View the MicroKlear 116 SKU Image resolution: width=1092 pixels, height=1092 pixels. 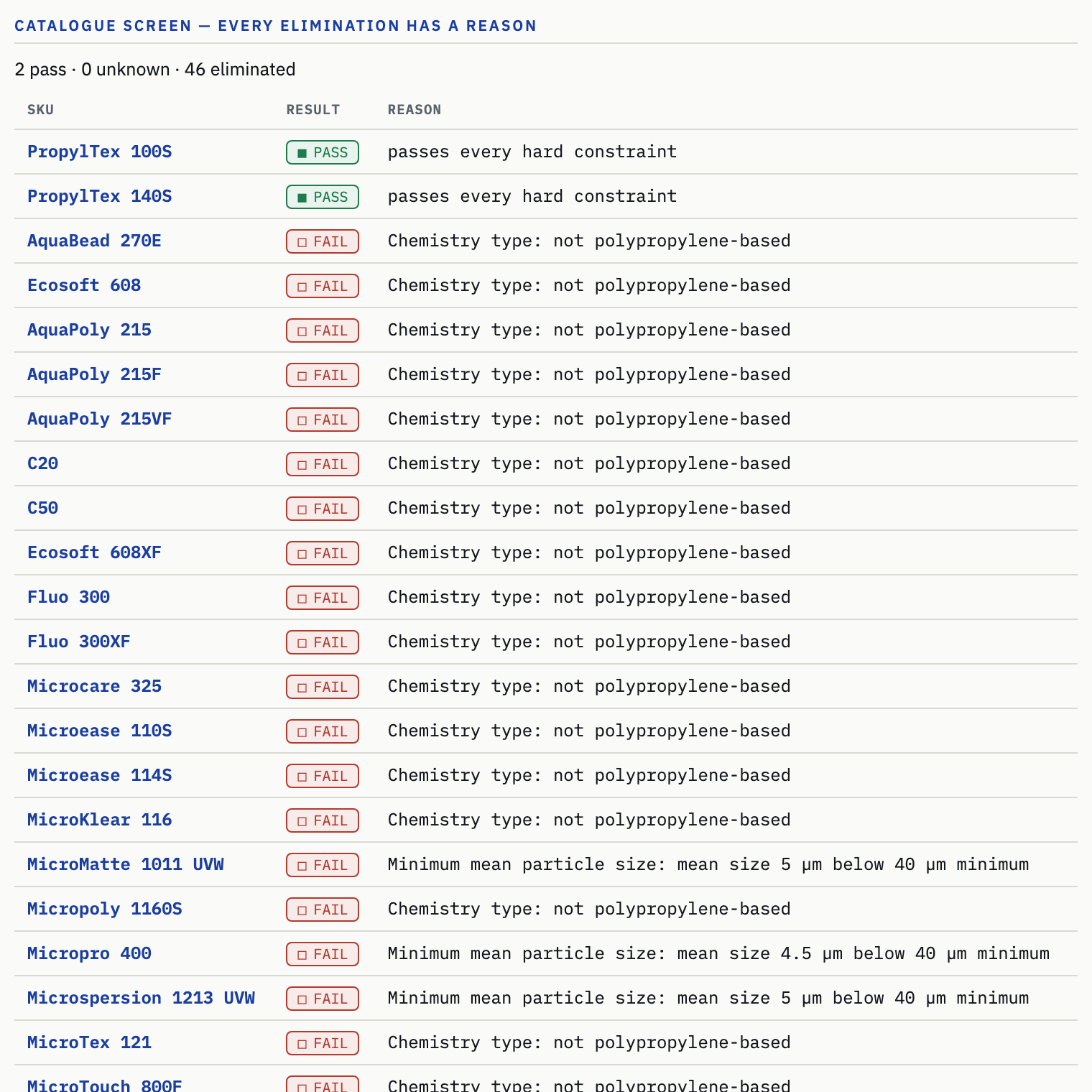[x=99, y=820]
